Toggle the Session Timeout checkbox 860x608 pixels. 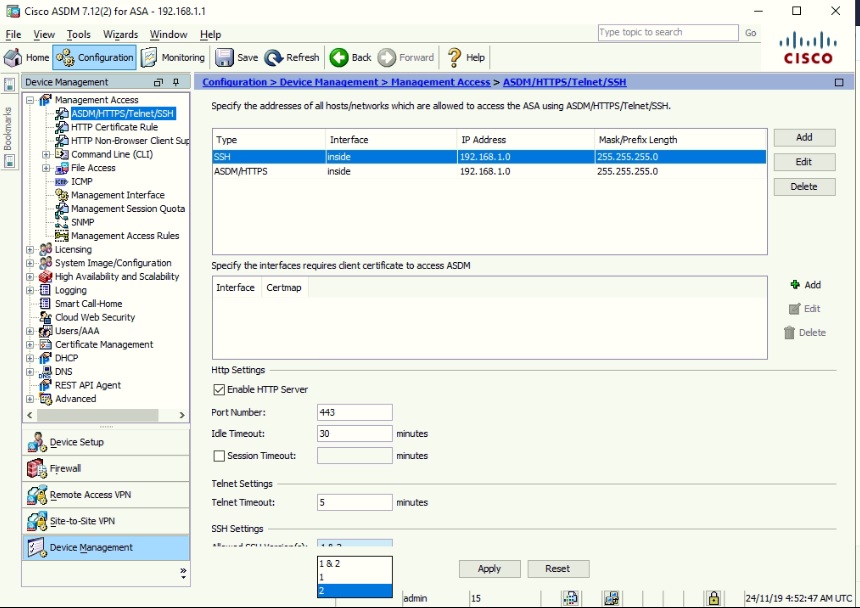click(x=219, y=456)
